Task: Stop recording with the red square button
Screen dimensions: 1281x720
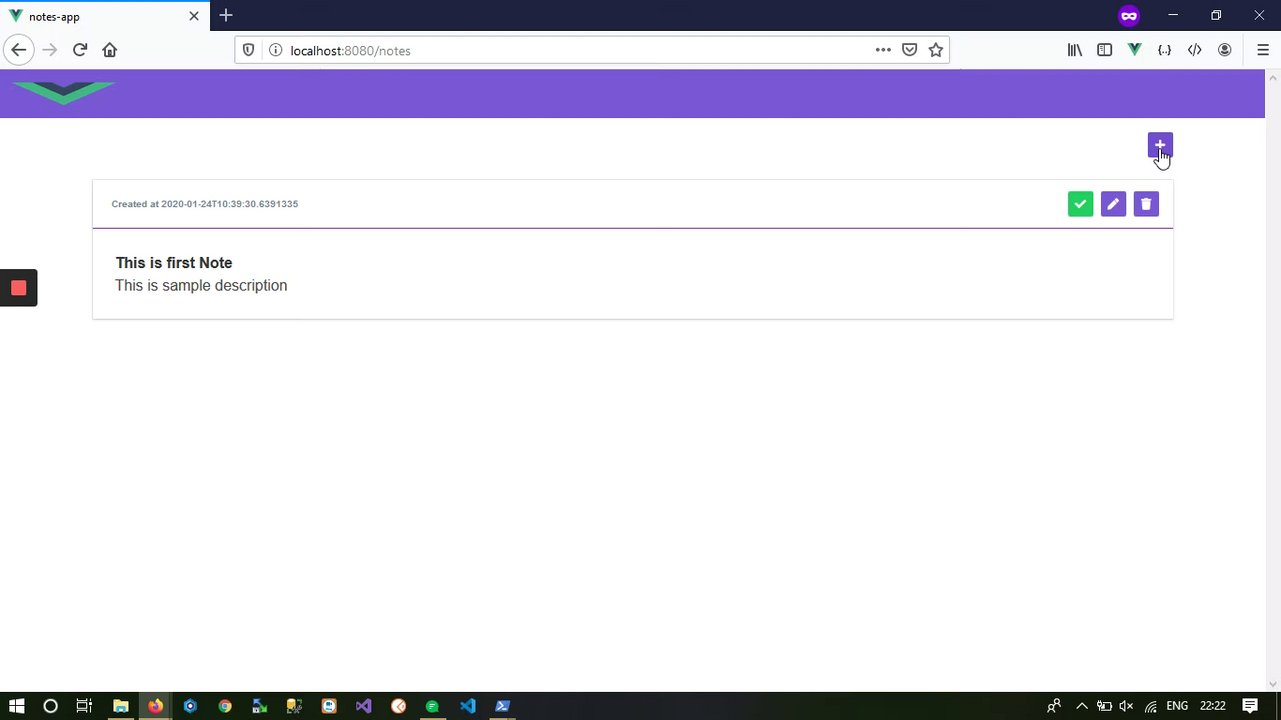Action: pos(18,288)
